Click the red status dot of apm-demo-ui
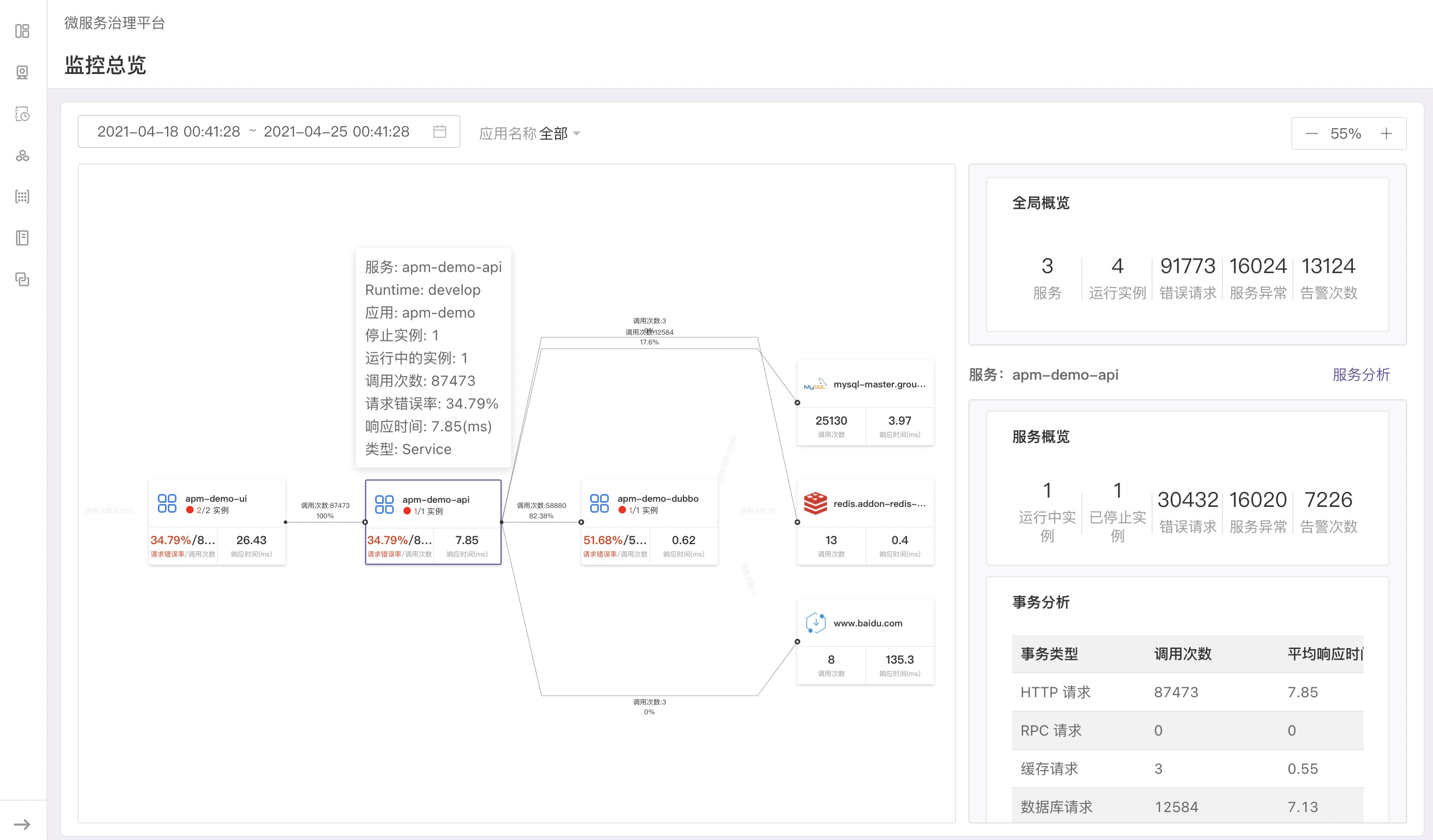The width and height of the screenshot is (1433, 840). [x=190, y=510]
